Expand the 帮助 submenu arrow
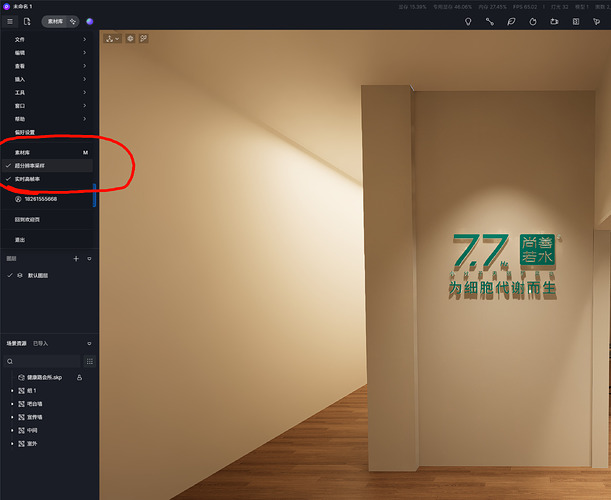 pos(85,119)
